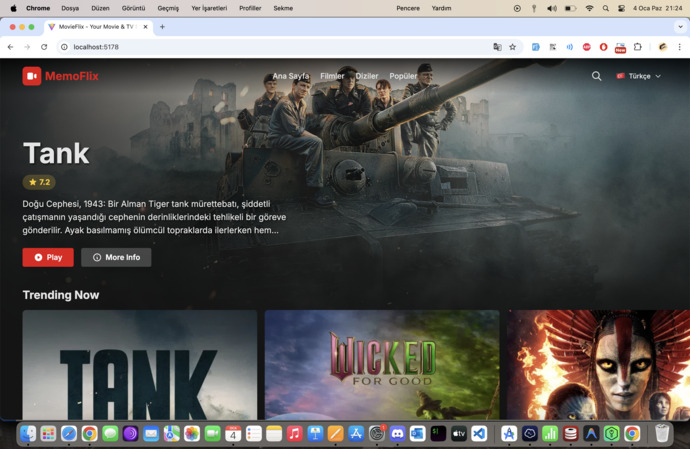This screenshot has width=690, height=449.
Task: Open the Sekme menu
Action: 283,8
